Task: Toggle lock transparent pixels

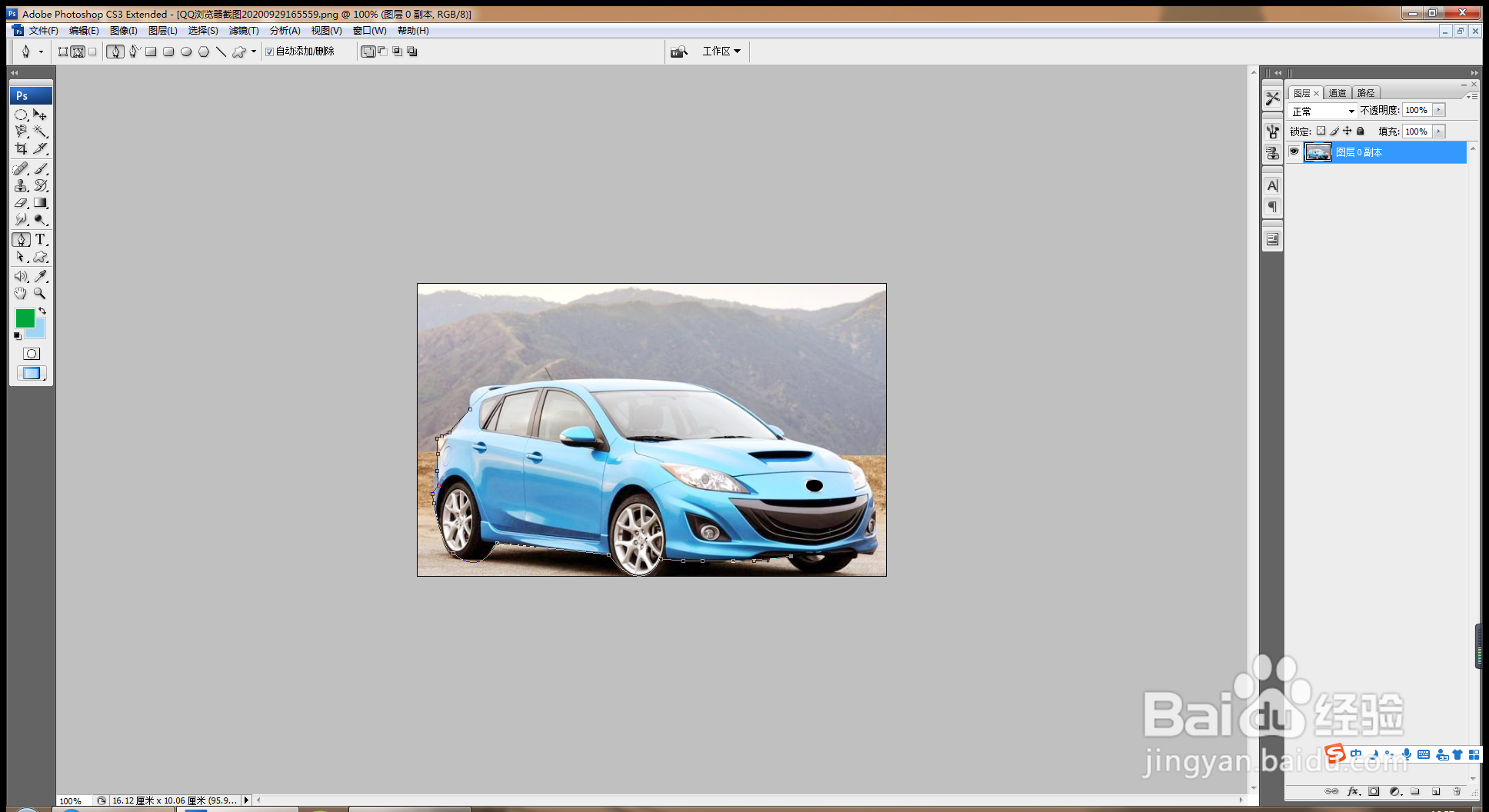Action: coord(1321,131)
